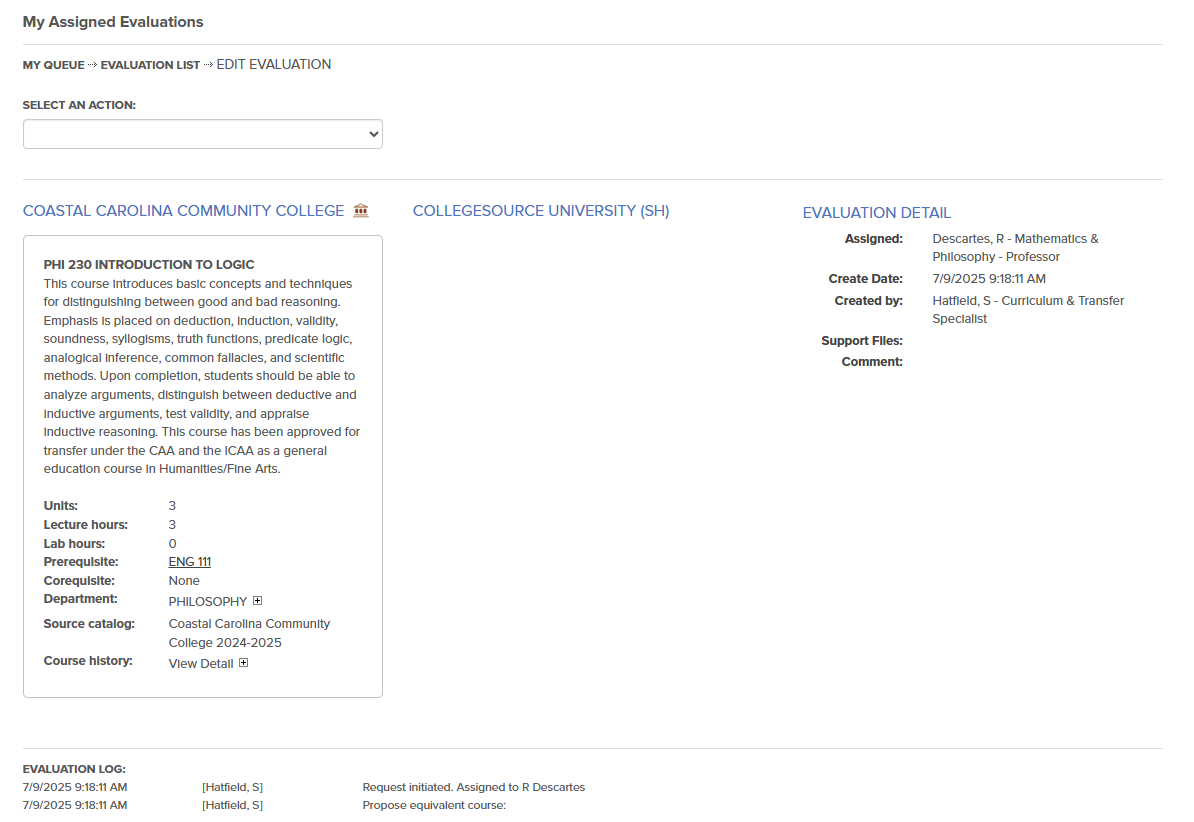
Task: Click the Corequisite value None
Action: click(x=184, y=581)
